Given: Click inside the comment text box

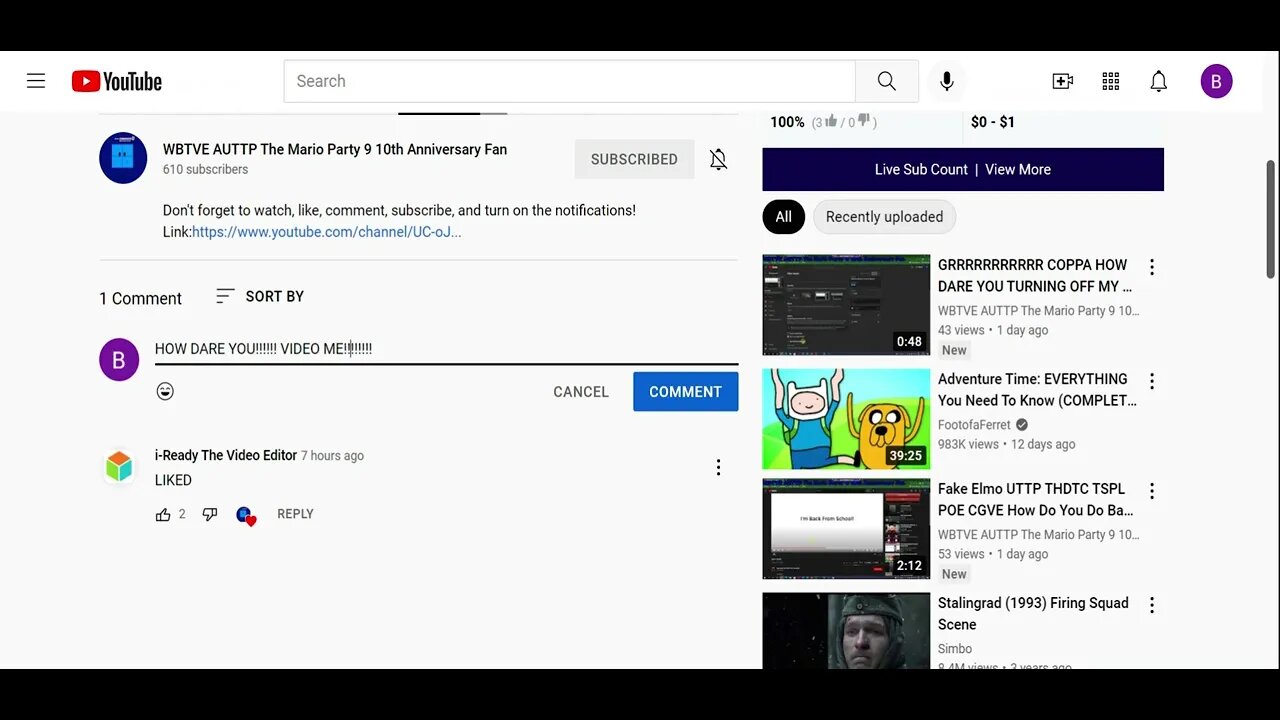Looking at the screenshot, I should (x=447, y=349).
